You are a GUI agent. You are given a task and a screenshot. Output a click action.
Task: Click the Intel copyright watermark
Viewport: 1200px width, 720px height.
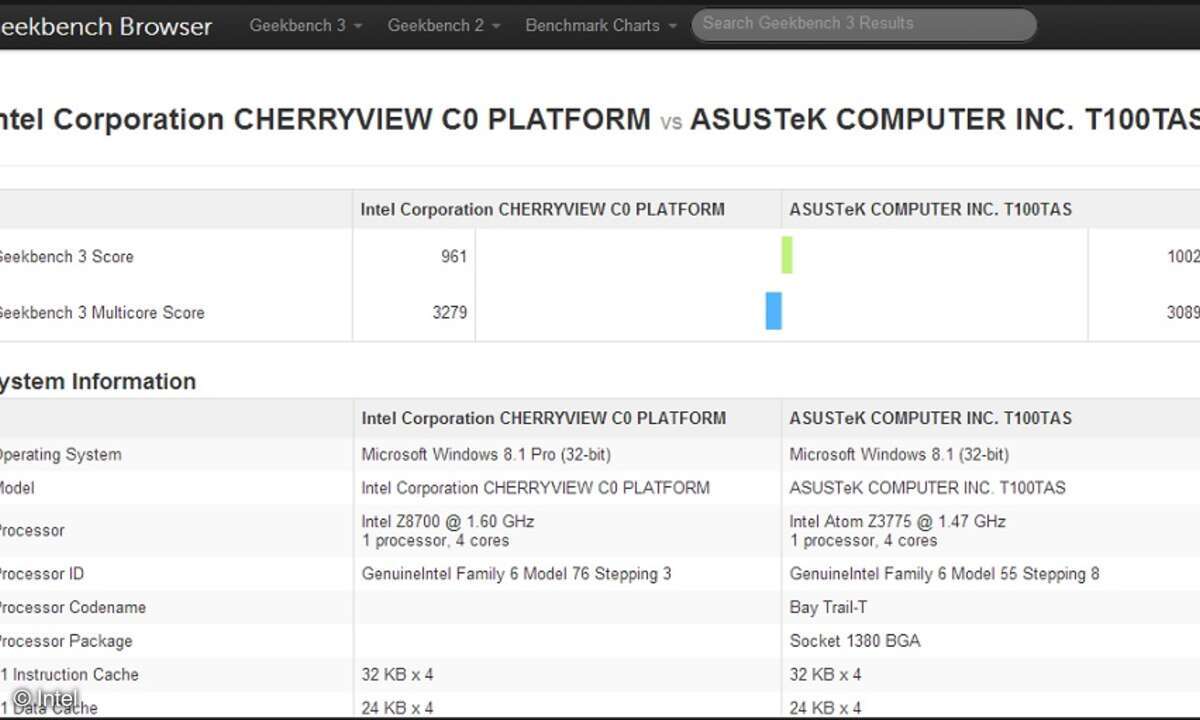(x=45, y=698)
